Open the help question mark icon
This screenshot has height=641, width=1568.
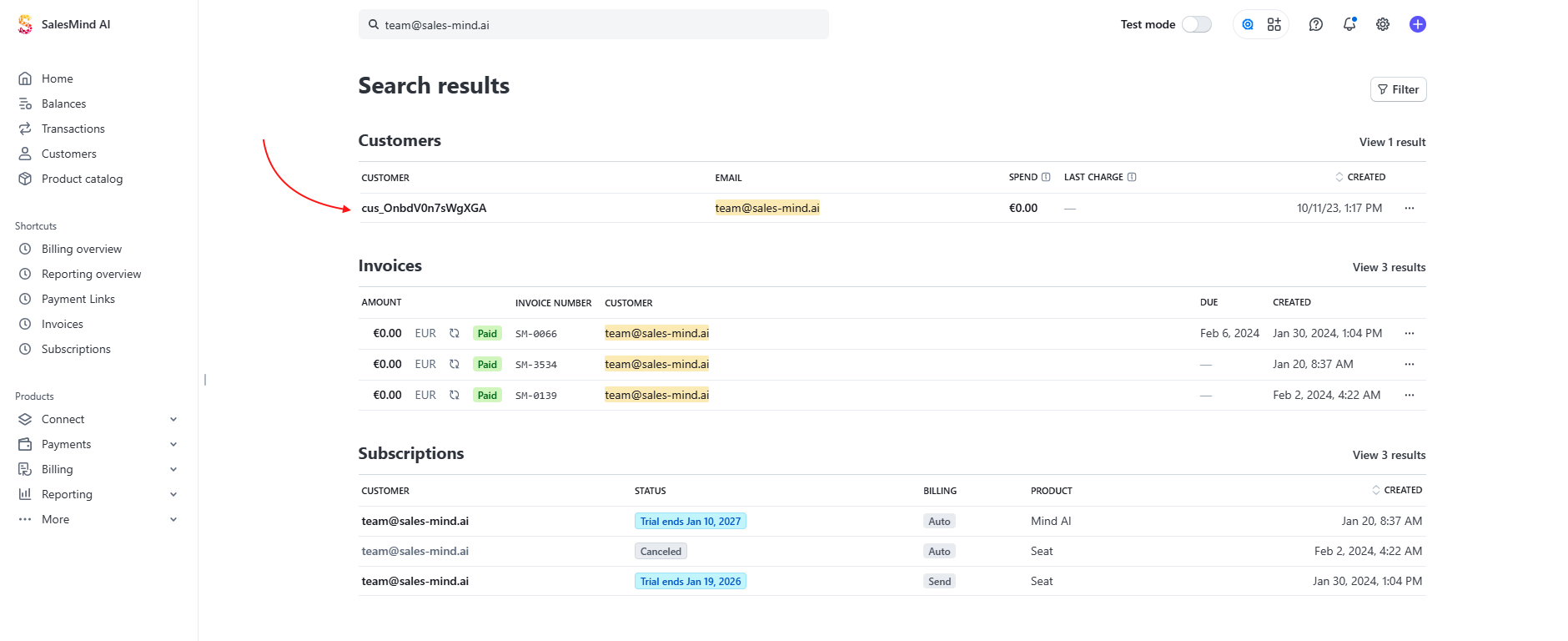(1315, 24)
